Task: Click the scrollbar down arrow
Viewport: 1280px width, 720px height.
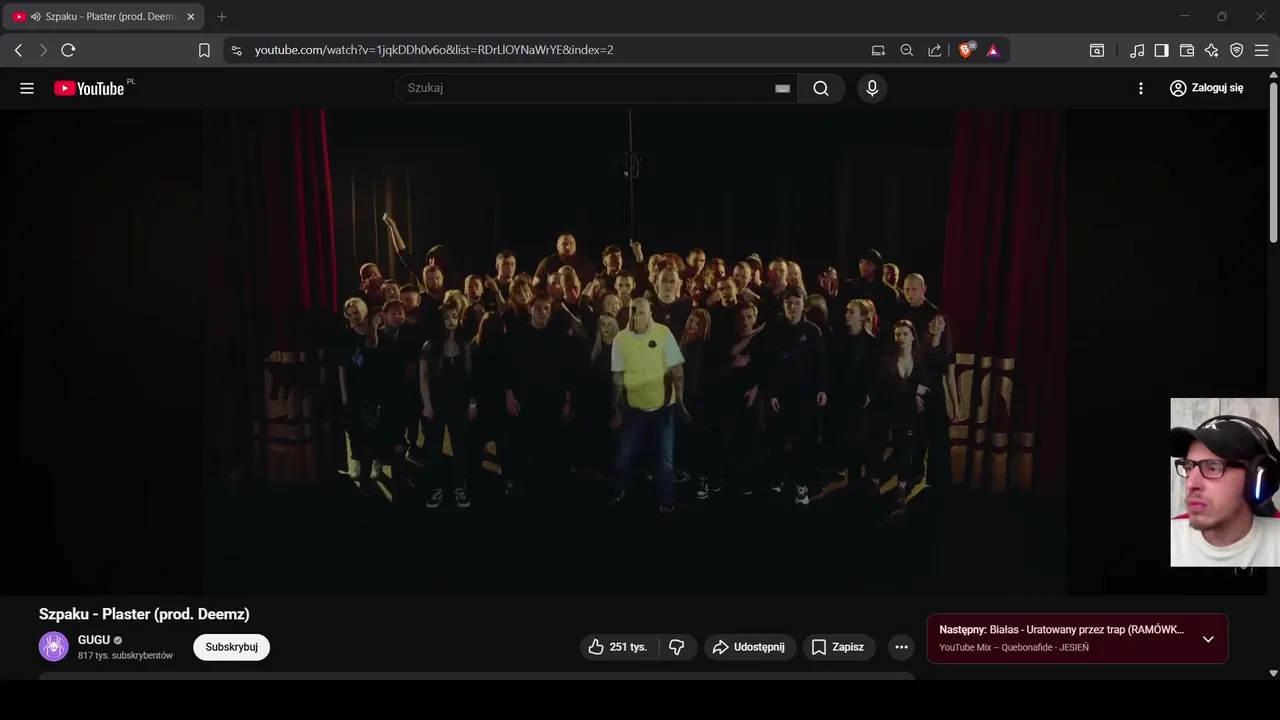Action: 1273,674
